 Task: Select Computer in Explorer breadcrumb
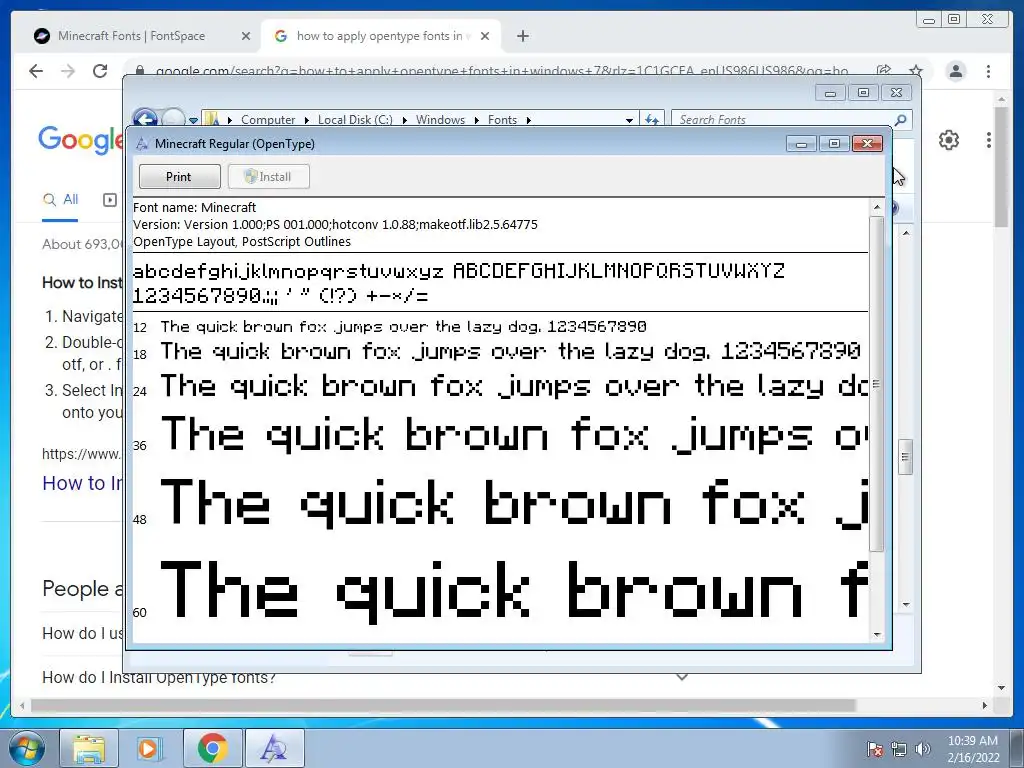[268, 120]
